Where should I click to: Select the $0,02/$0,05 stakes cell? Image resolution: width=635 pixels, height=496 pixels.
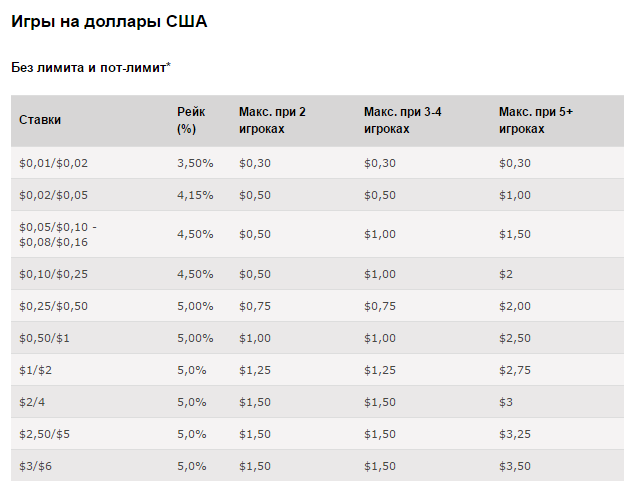(x=53, y=195)
